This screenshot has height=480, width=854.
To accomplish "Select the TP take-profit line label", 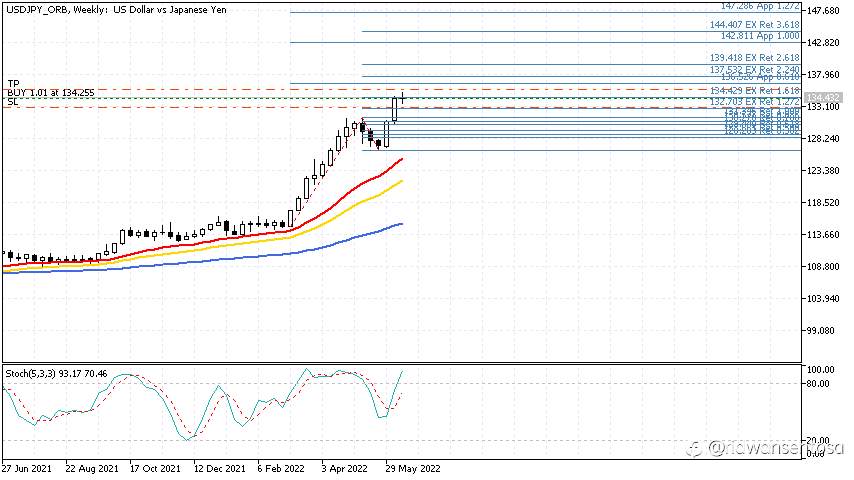I will [13, 84].
